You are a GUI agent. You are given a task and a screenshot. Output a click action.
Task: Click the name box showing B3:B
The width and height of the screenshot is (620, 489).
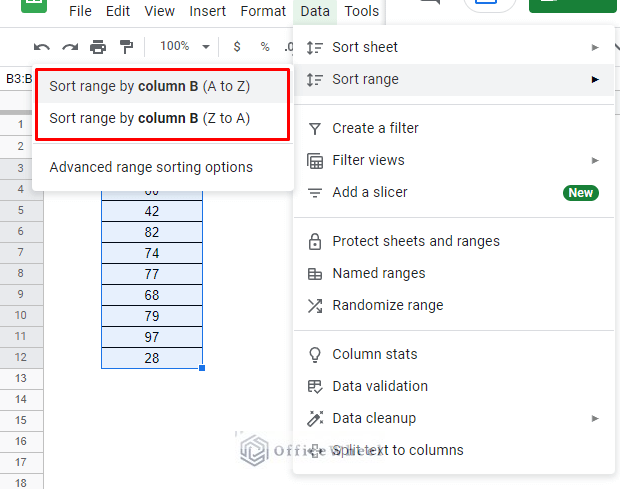(18, 79)
